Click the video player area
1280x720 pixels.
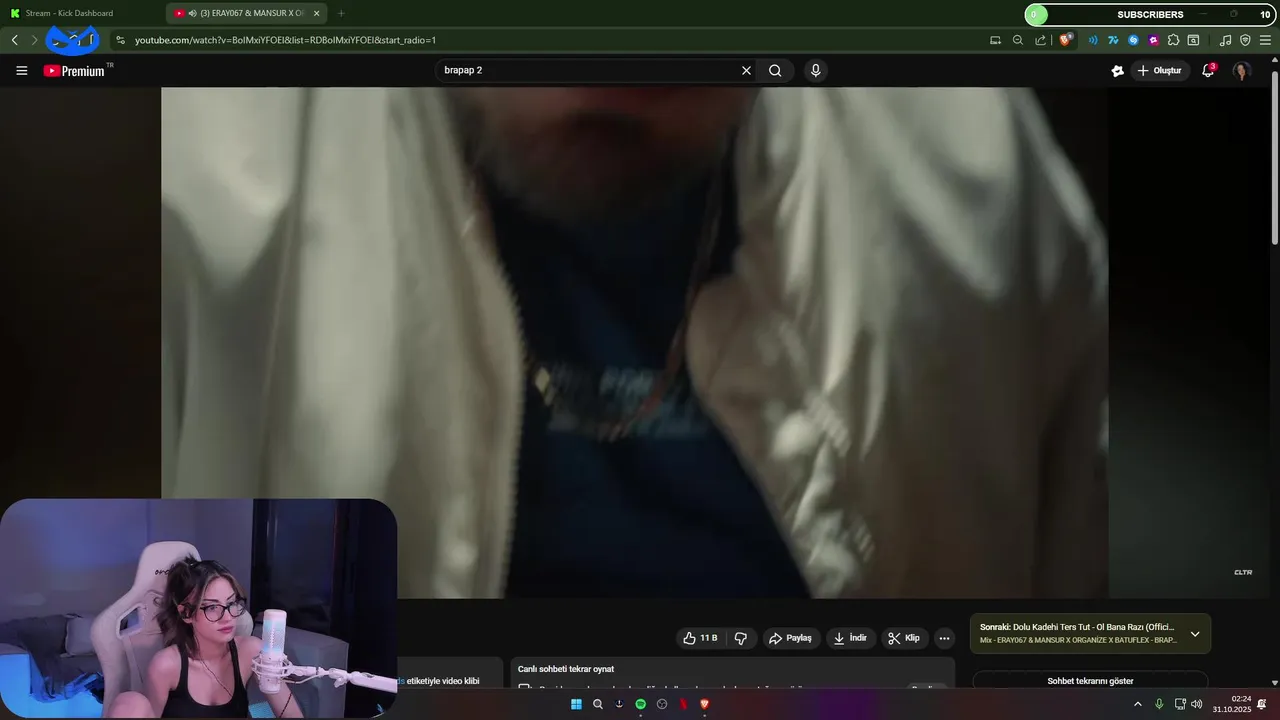click(x=634, y=342)
